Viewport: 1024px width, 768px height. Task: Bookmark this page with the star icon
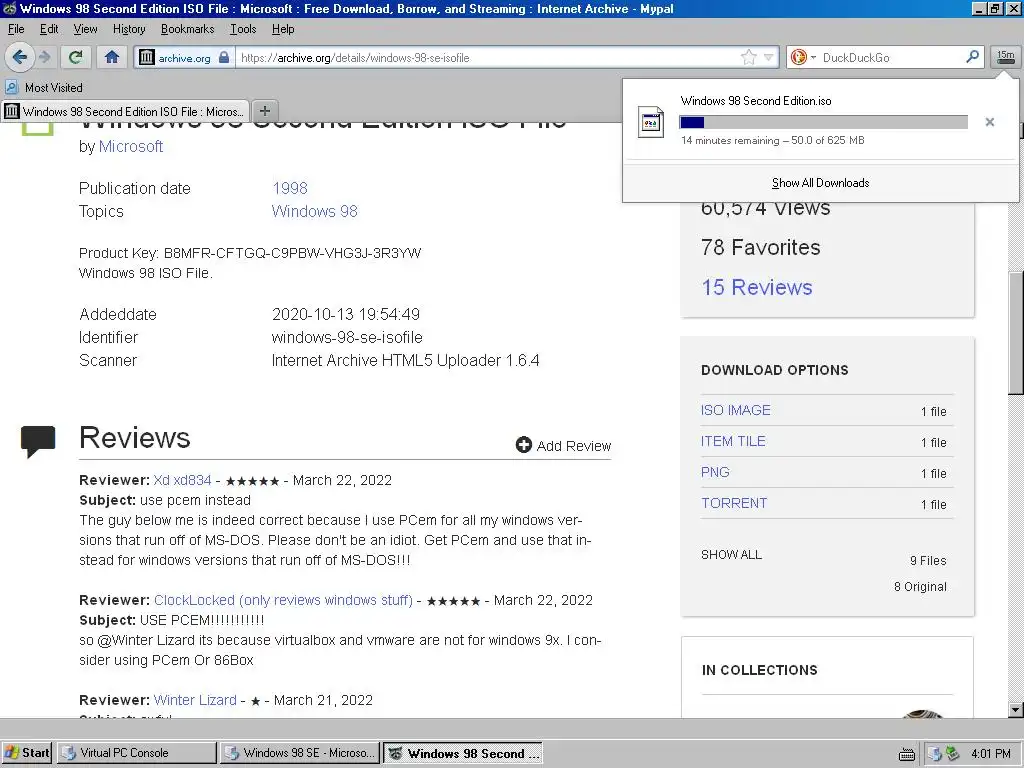748,57
